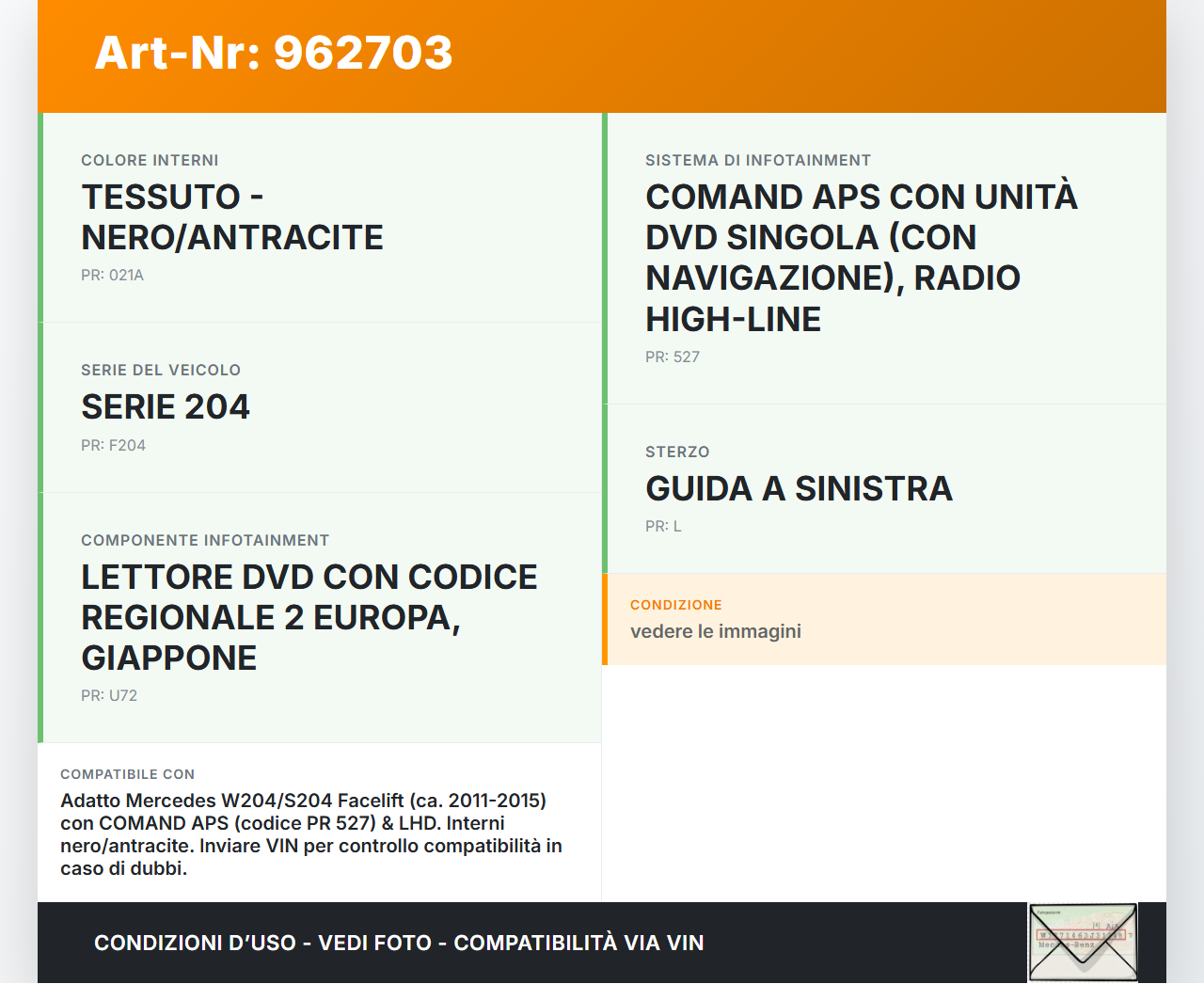
Task: Click the Art-Nr: 962703 heading
Action: pyautogui.click(x=274, y=53)
